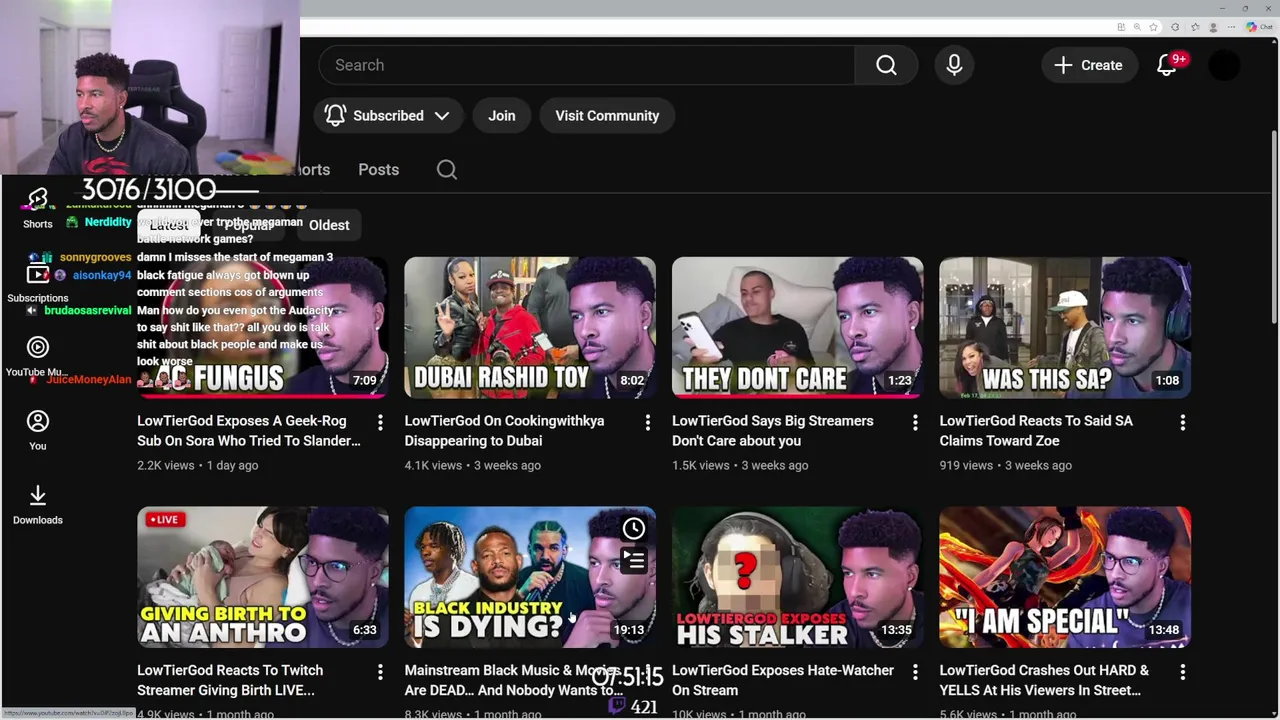Open the "I AM SPECIAL" thumbnail

tap(1065, 577)
